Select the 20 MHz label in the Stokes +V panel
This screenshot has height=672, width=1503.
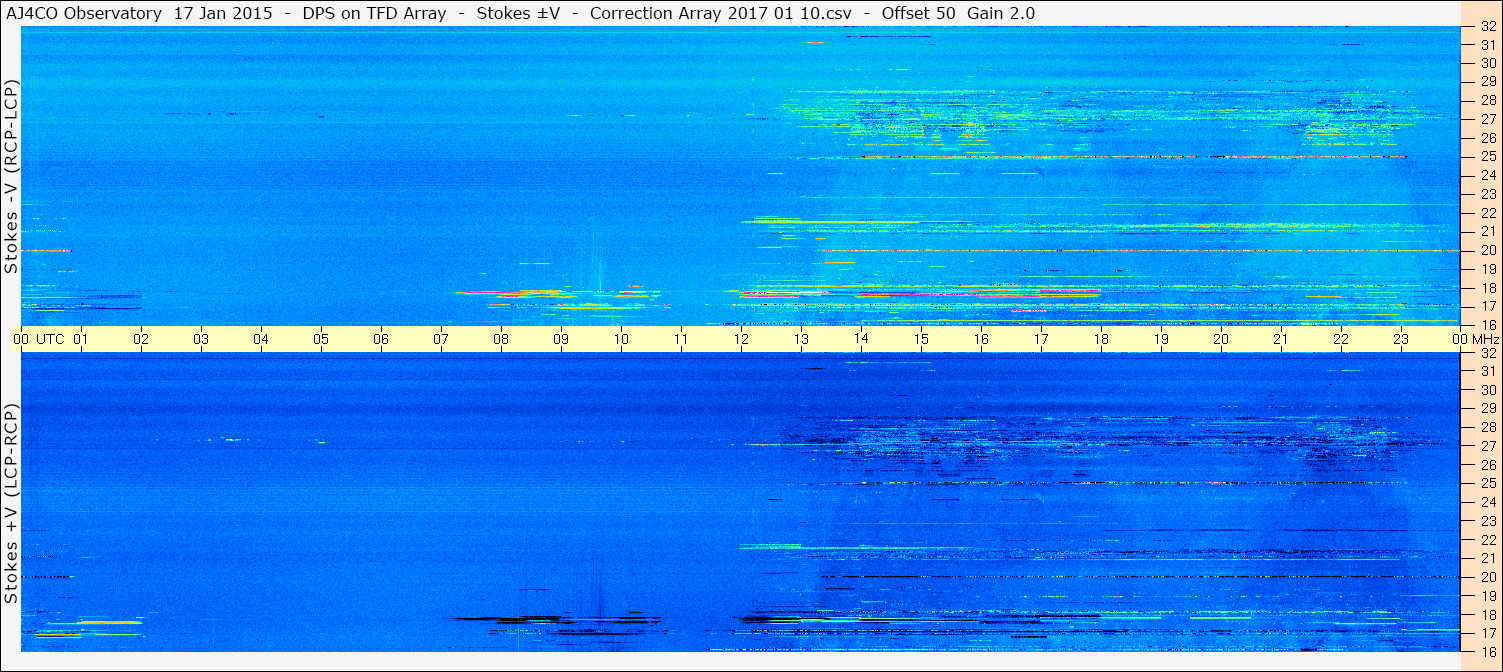pos(1487,577)
